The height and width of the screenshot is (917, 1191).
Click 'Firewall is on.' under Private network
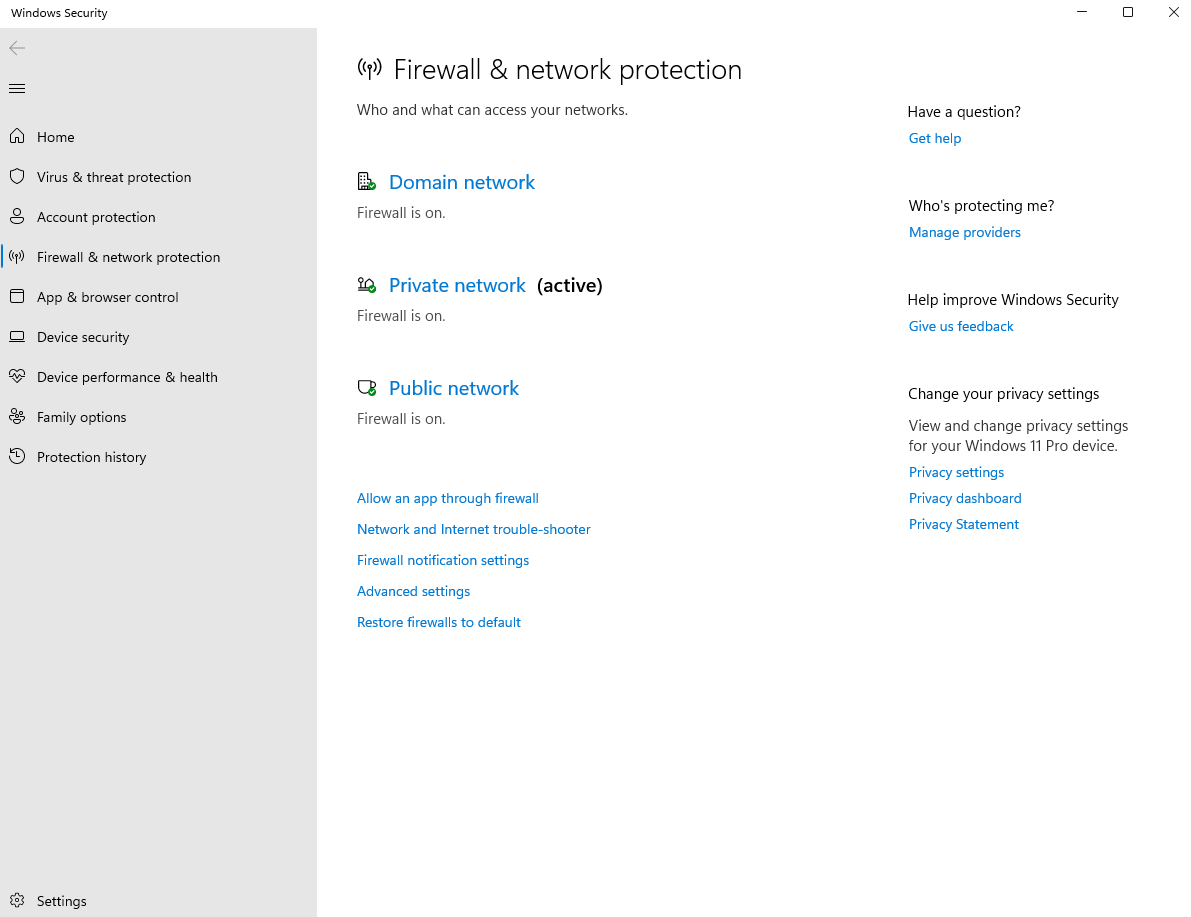click(401, 316)
